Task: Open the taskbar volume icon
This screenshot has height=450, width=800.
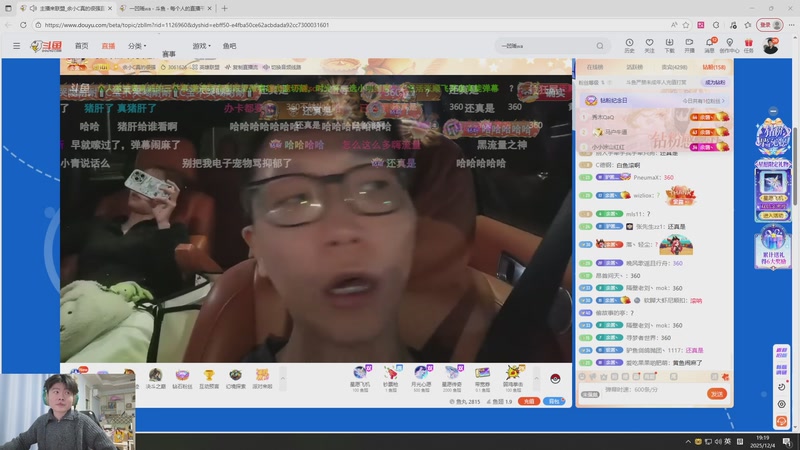Action: (718, 441)
